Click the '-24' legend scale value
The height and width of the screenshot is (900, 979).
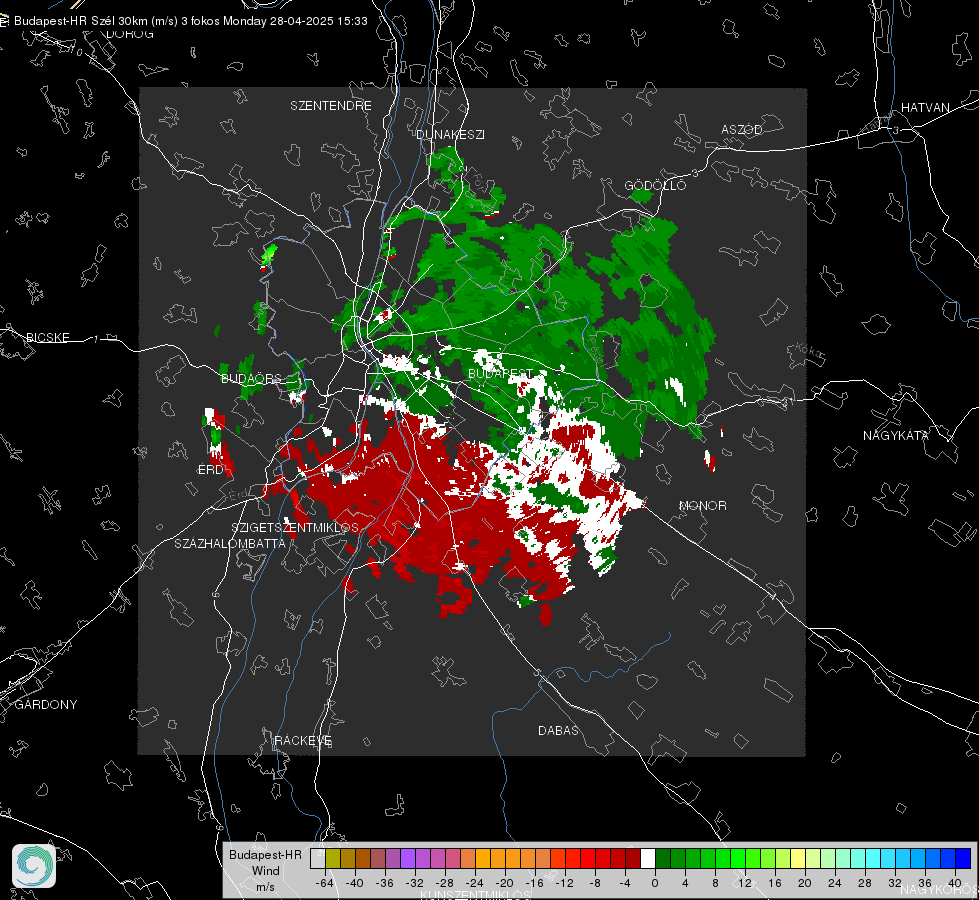[475, 883]
